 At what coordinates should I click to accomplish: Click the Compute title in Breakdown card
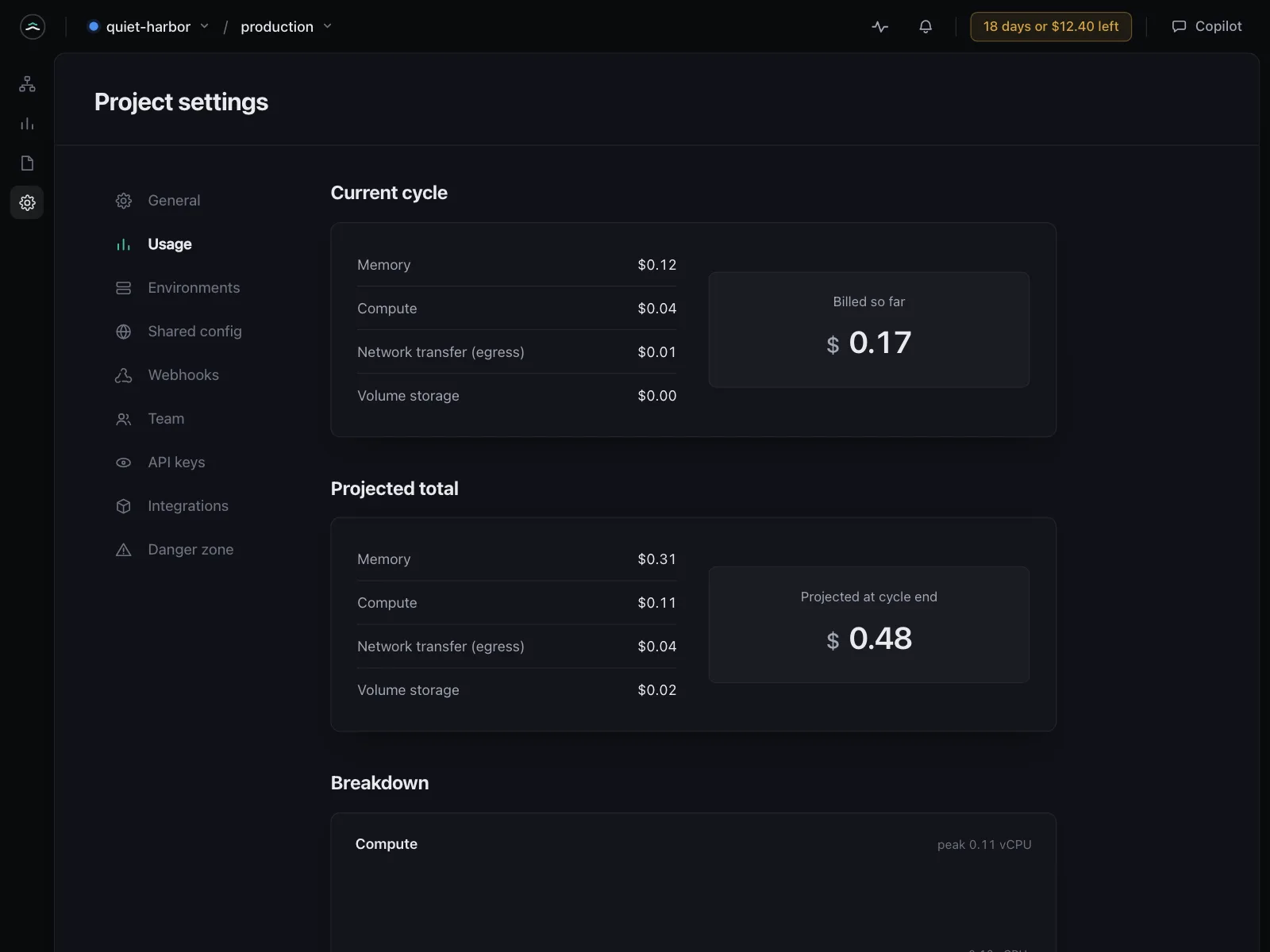click(x=387, y=844)
